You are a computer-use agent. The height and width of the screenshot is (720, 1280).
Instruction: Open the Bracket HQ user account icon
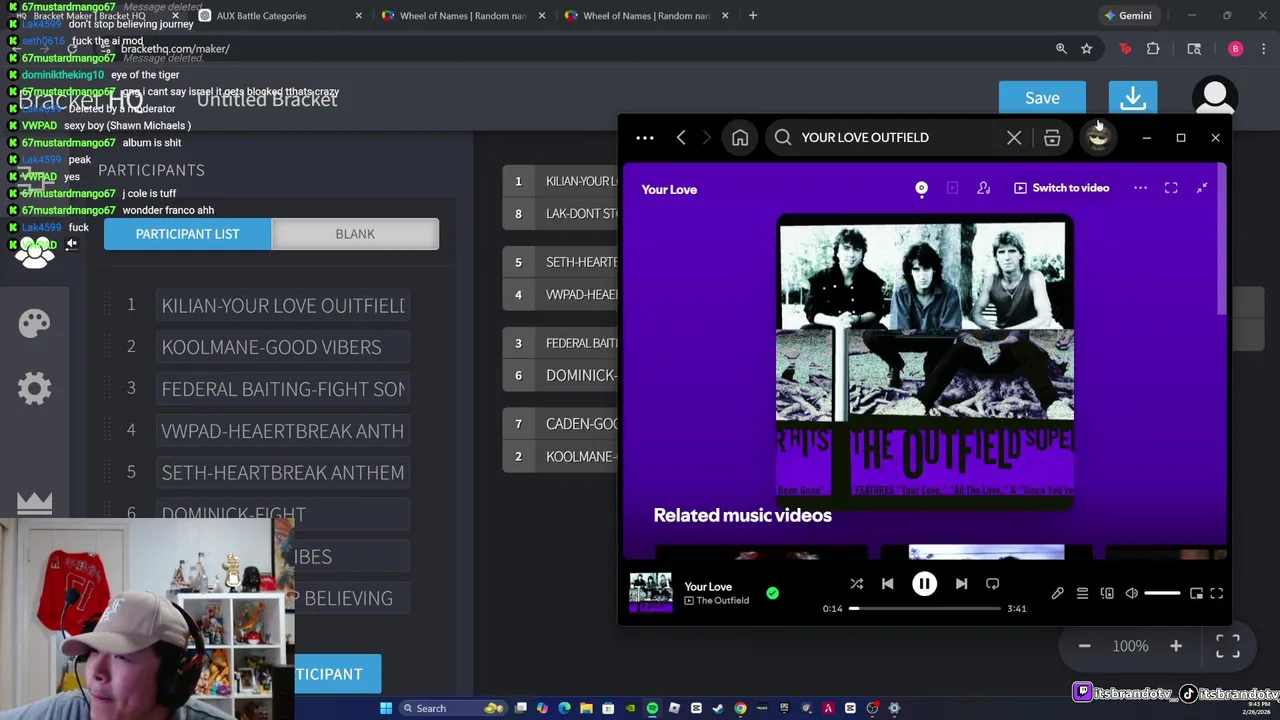coord(1215,98)
